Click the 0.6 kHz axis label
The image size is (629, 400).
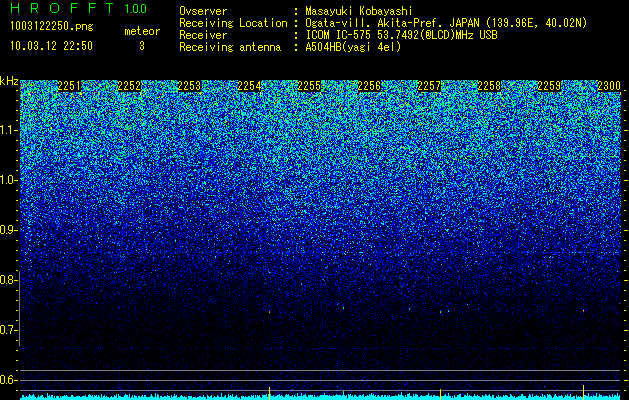coord(8,380)
